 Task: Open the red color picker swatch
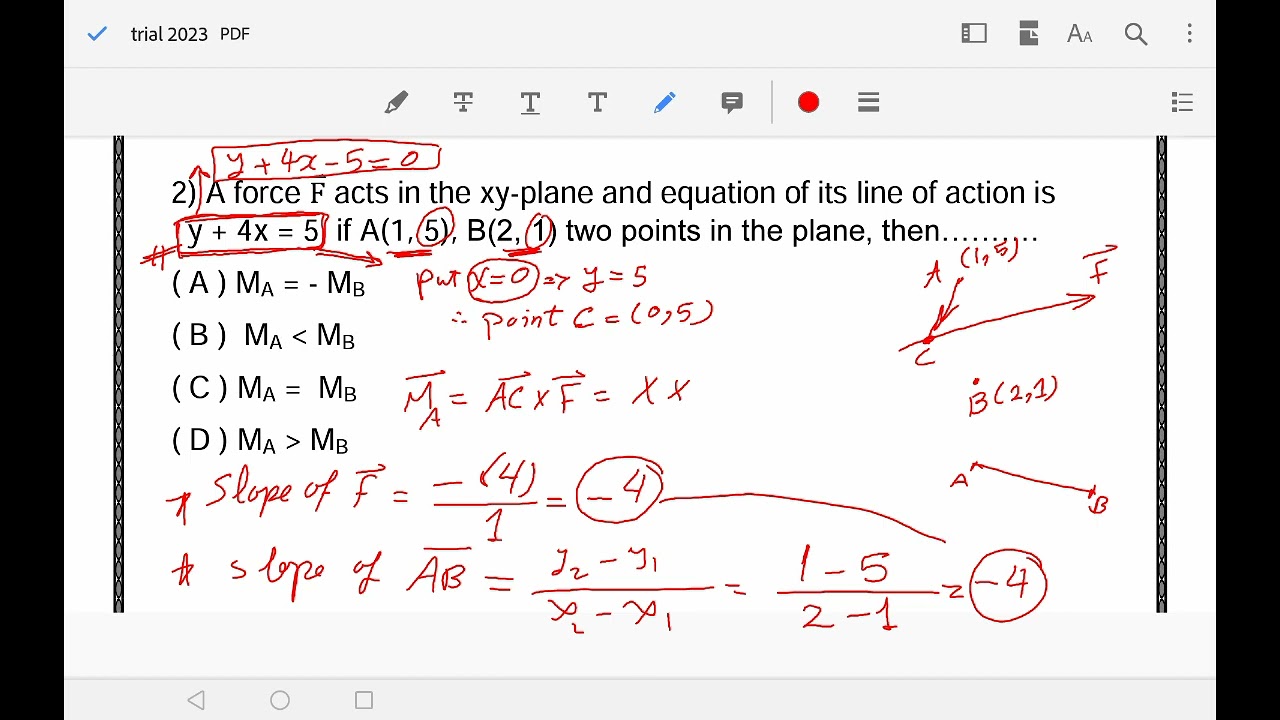point(809,102)
